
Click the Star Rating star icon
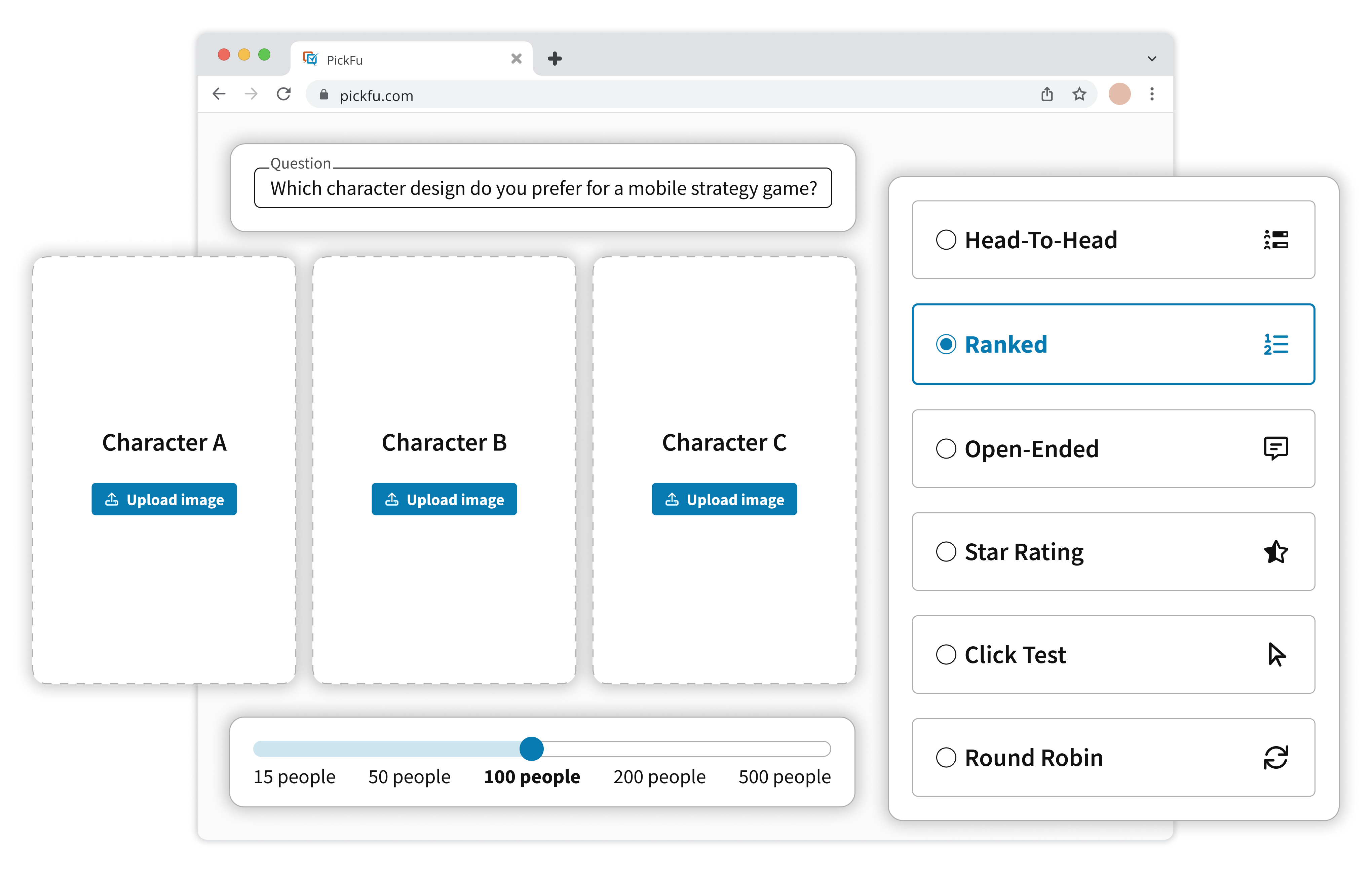(1276, 552)
